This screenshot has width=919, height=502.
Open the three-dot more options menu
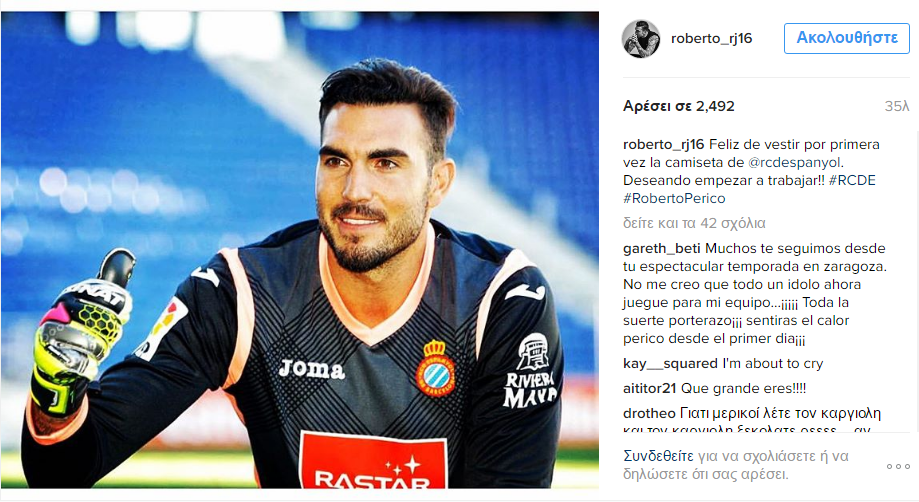click(x=898, y=466)
